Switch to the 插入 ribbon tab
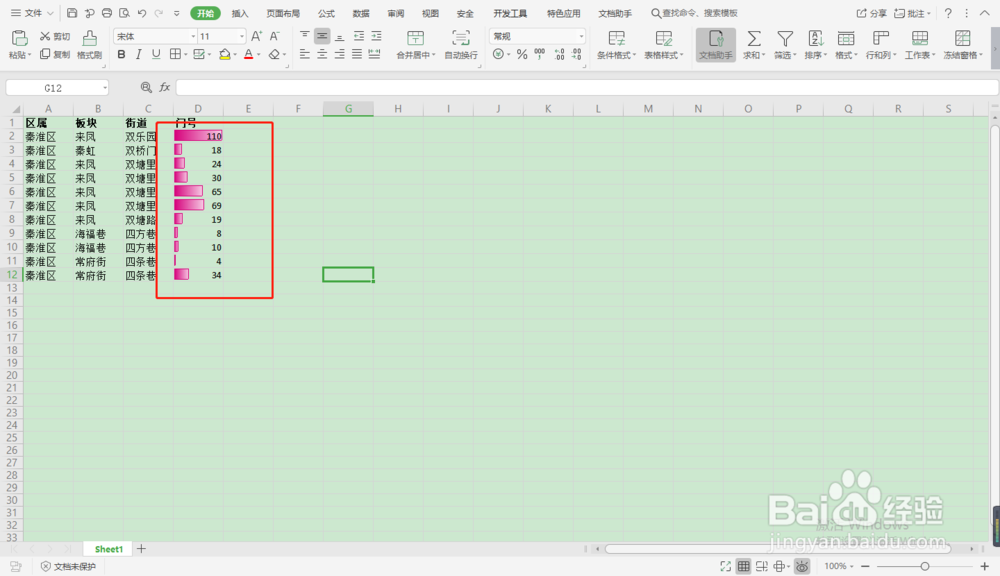Screen dimensions: 1000x576 (240, 14)
